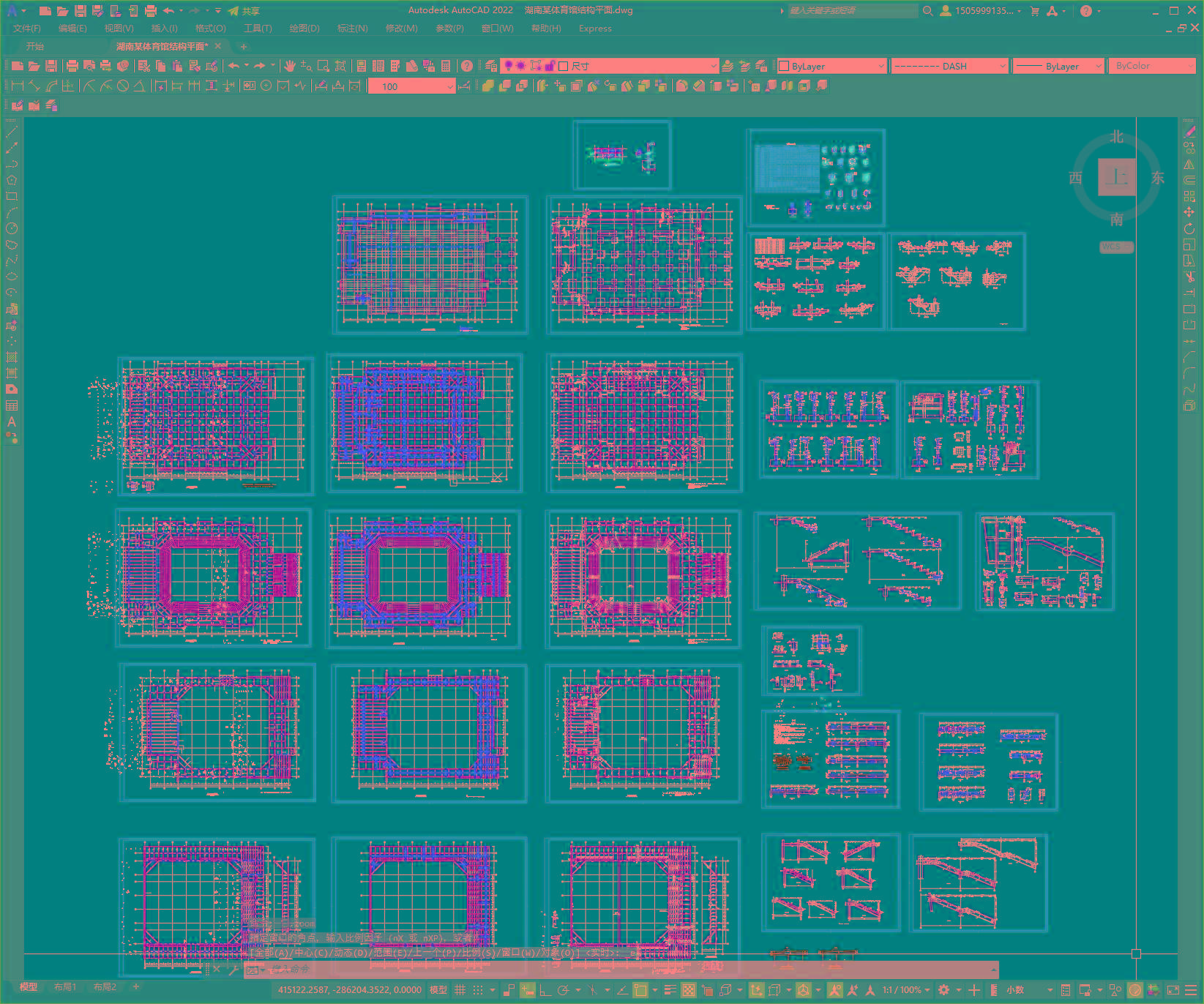Toggle lineweight display in status bar
1204x1004 pixels.
(x=670, y=990)
